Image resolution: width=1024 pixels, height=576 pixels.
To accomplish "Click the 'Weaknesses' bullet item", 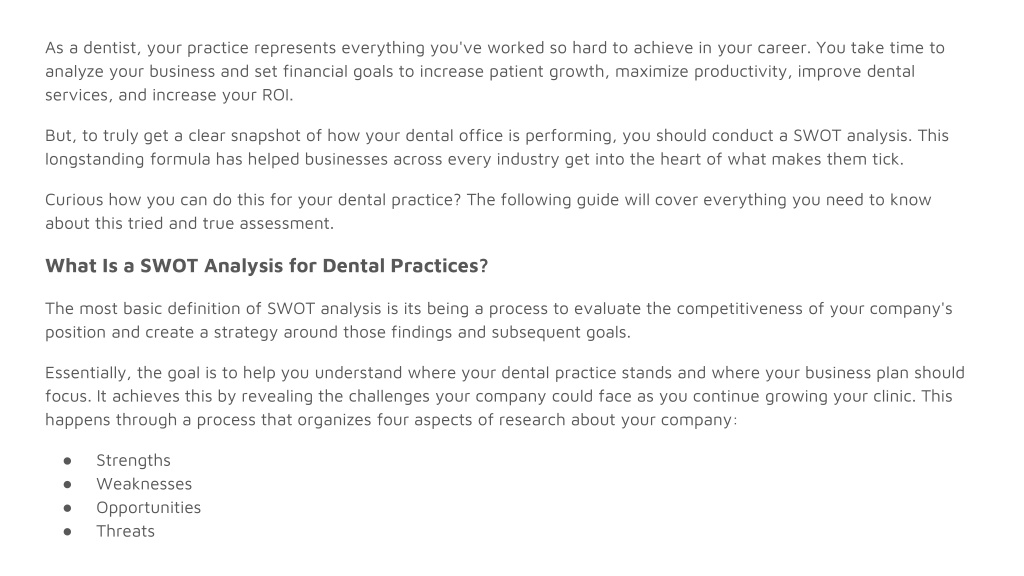I will [x=144, y=484].
